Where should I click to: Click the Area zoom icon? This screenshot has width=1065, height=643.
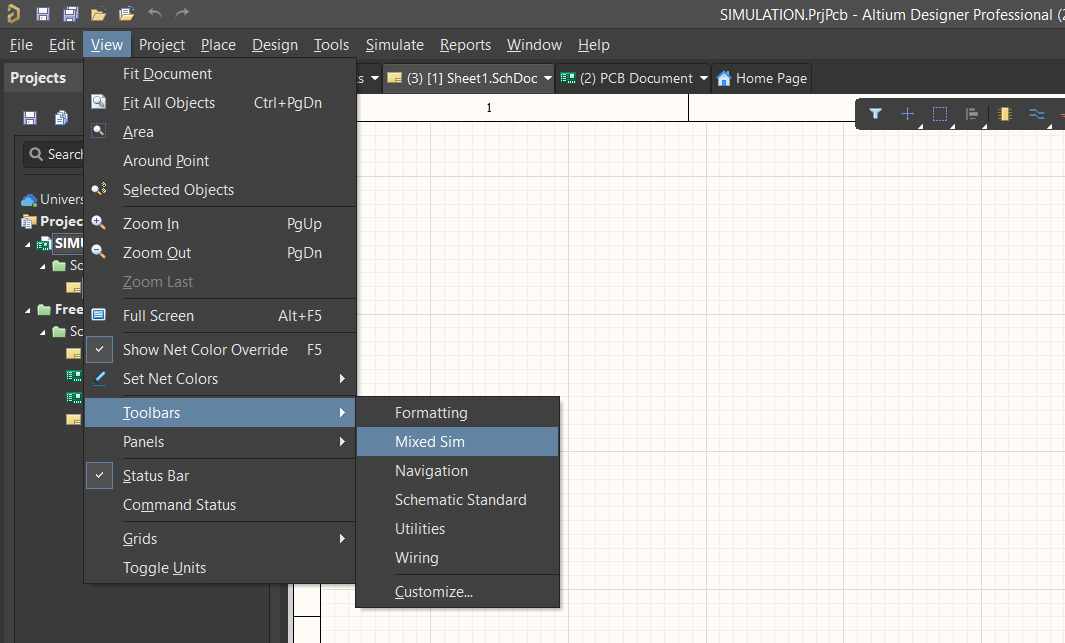coord(98,130)
